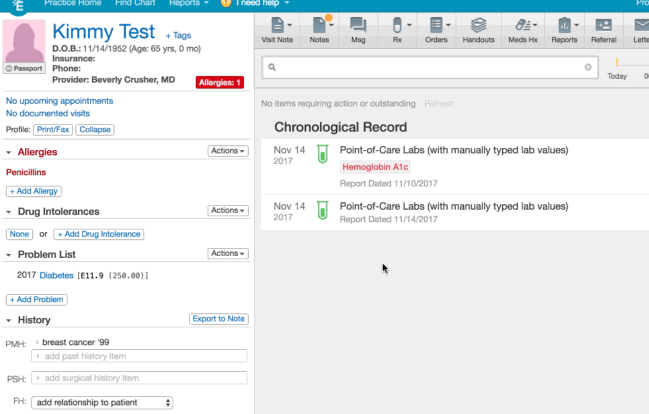Click the add past history item field

pos(139,356)
